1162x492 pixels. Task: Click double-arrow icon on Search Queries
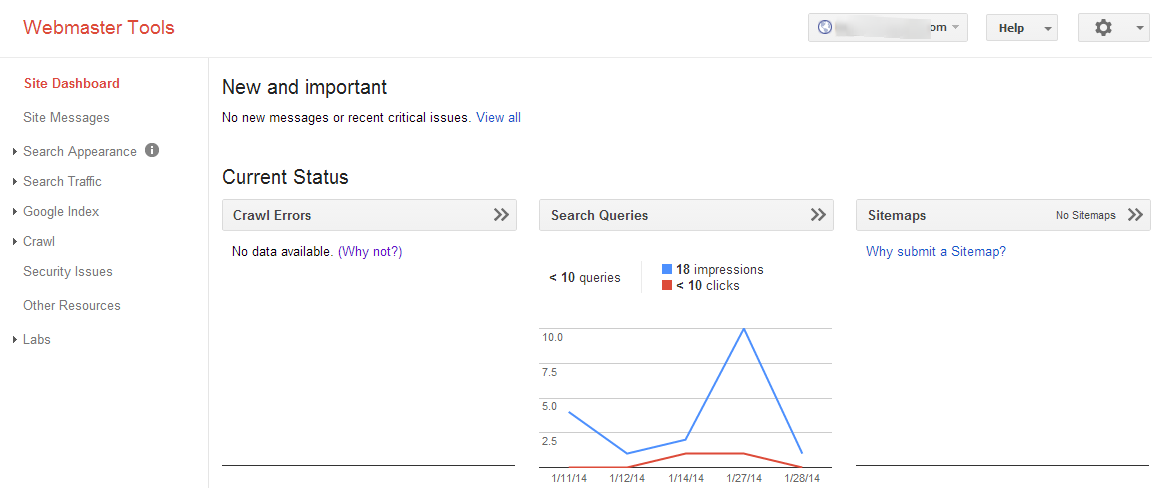[x=818, y=215]
